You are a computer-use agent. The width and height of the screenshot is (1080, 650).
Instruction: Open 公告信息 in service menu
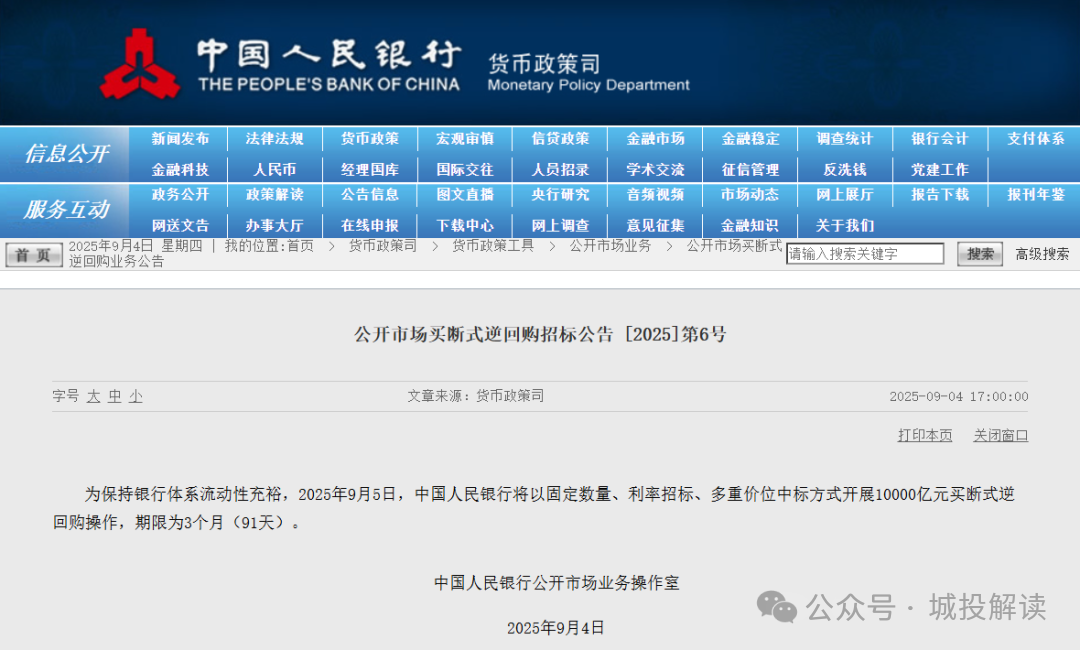[370, 195]
